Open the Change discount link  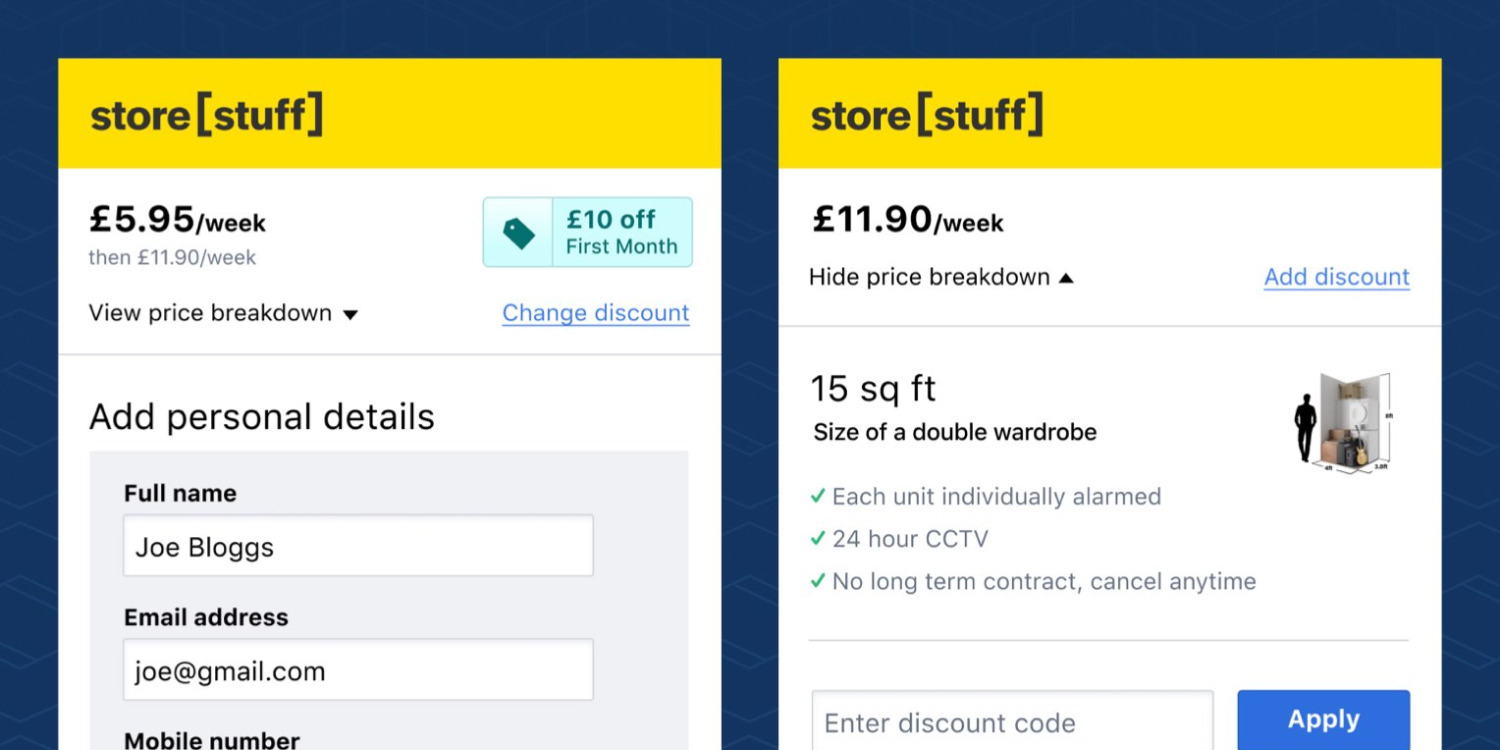tap(595, 313)
